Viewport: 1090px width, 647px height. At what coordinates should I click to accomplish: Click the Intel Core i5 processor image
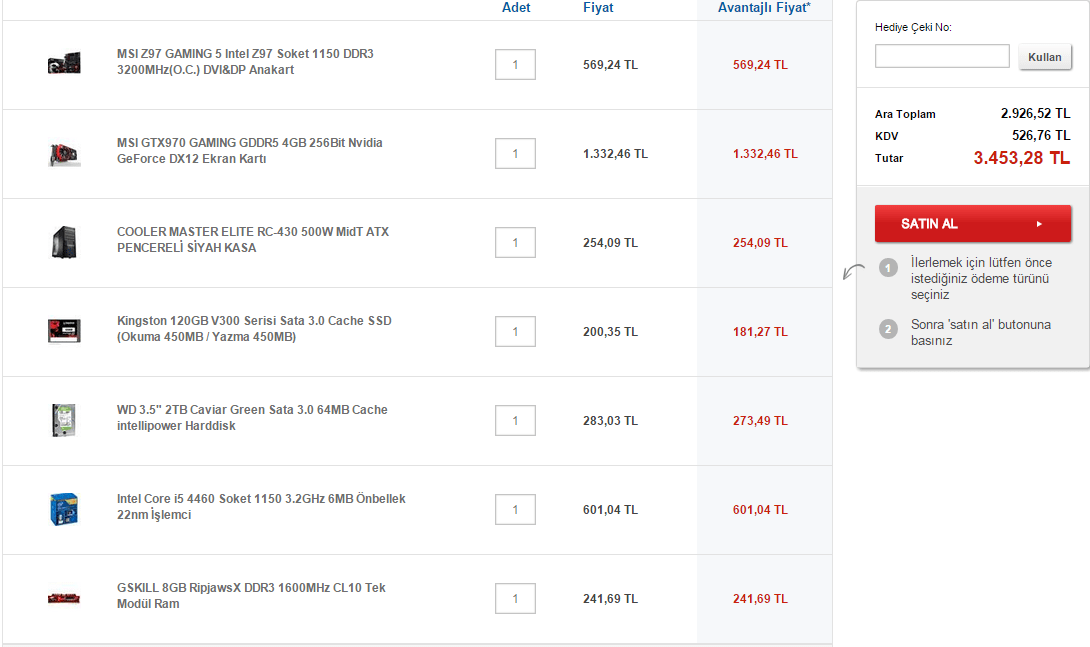(64, 509)
